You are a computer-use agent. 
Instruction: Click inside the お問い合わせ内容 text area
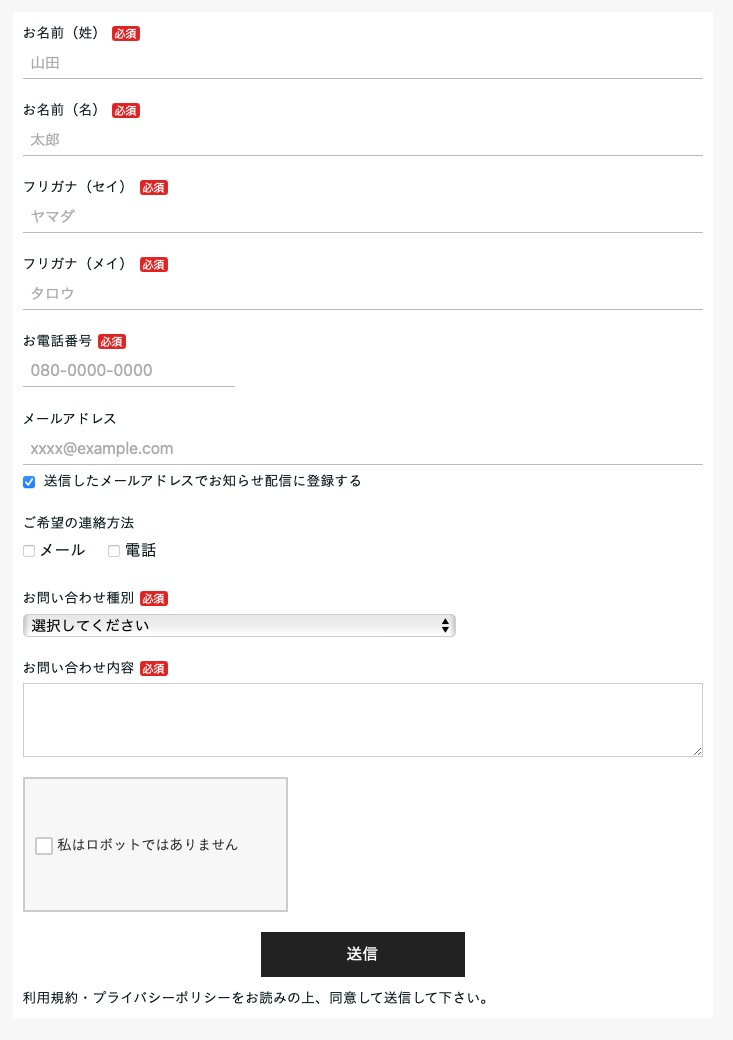pos(362,718)
